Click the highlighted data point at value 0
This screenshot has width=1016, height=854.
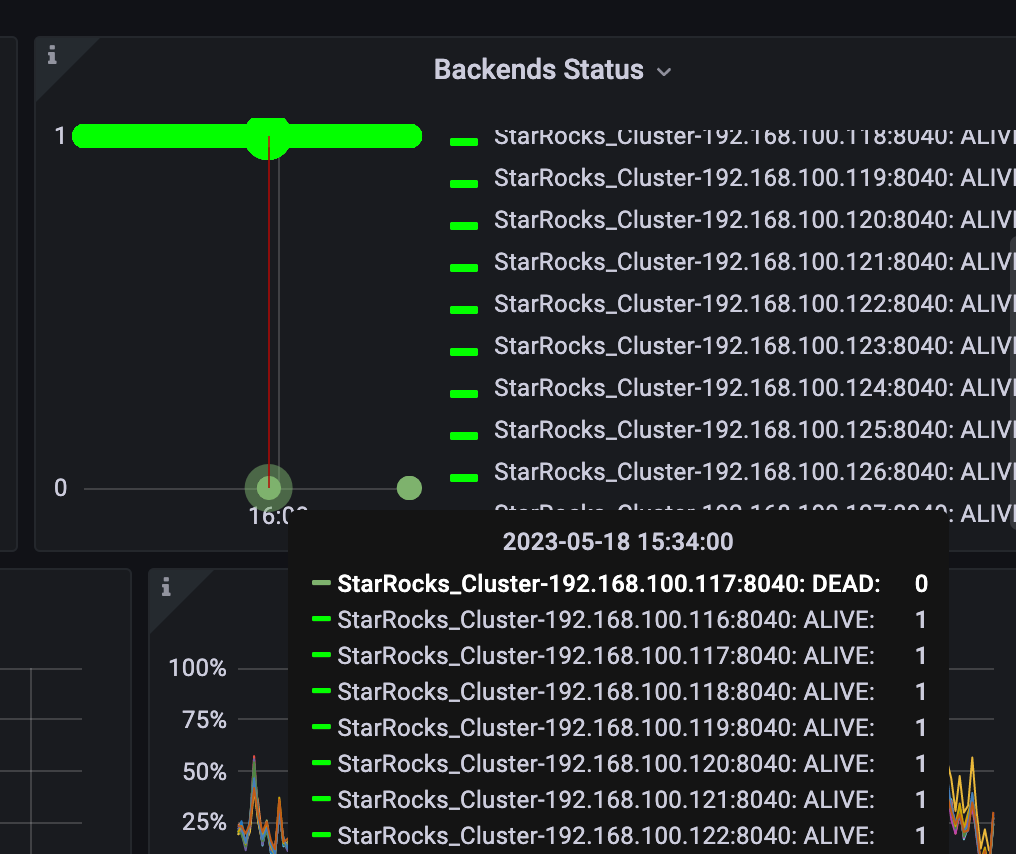coord(269,488)
